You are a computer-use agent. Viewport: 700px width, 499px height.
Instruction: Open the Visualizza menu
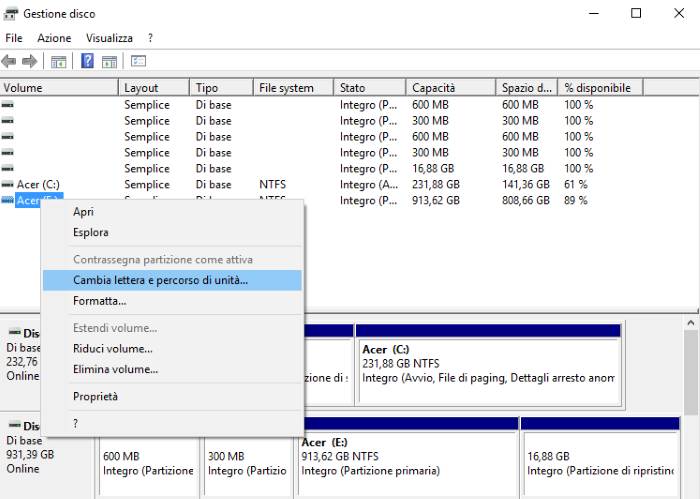pos(109,38)
